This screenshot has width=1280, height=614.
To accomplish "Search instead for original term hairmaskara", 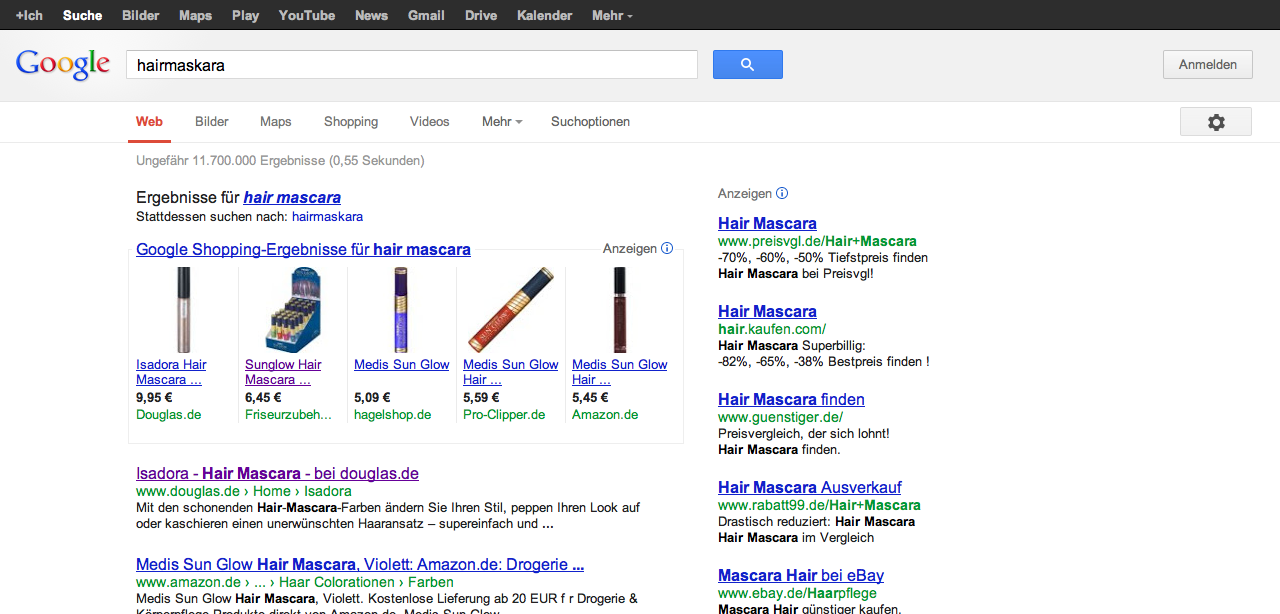I will click(x=327, y=217).
